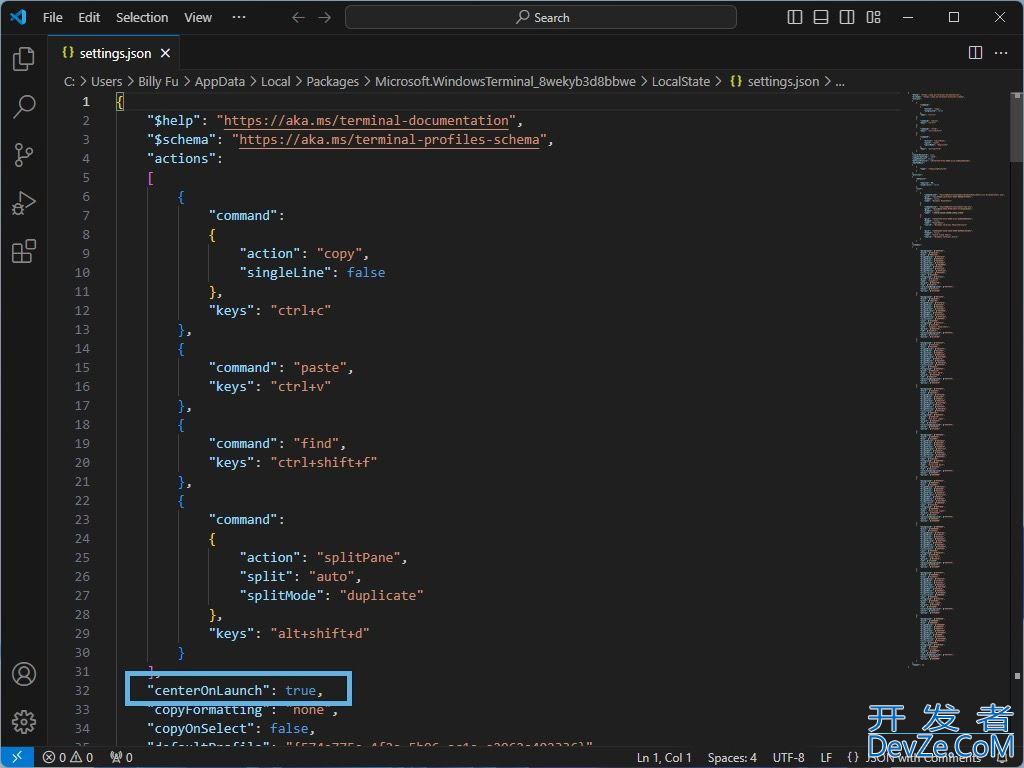Open the Manage gear icon
This screenshot has height=768, width=1024.
pyautogui.click(x=24, y=722)
